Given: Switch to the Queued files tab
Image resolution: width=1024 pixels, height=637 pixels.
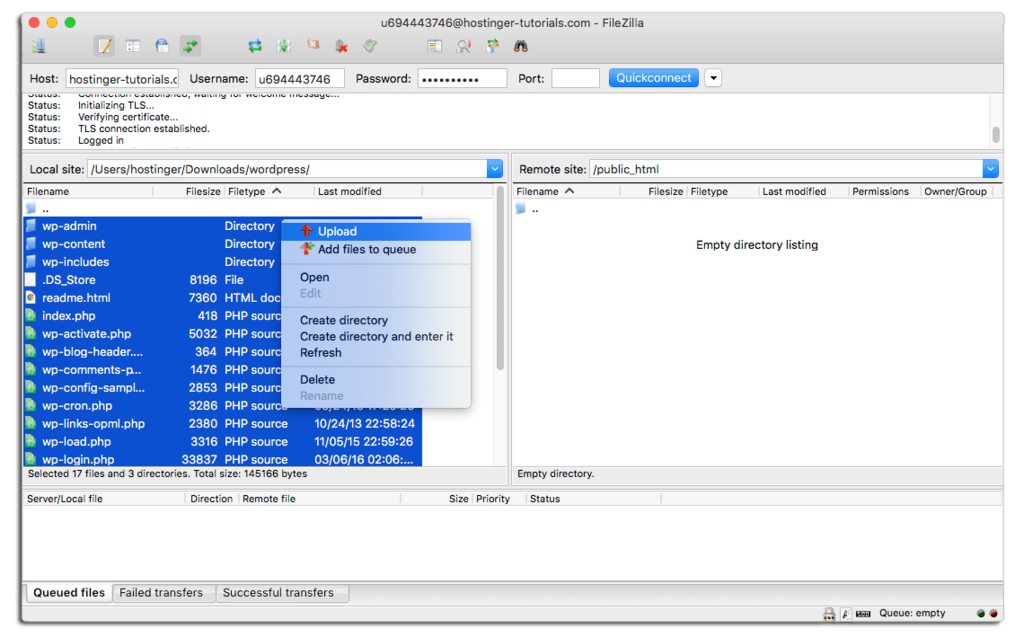Looking at the screenshot, I should tap(69, 593).
